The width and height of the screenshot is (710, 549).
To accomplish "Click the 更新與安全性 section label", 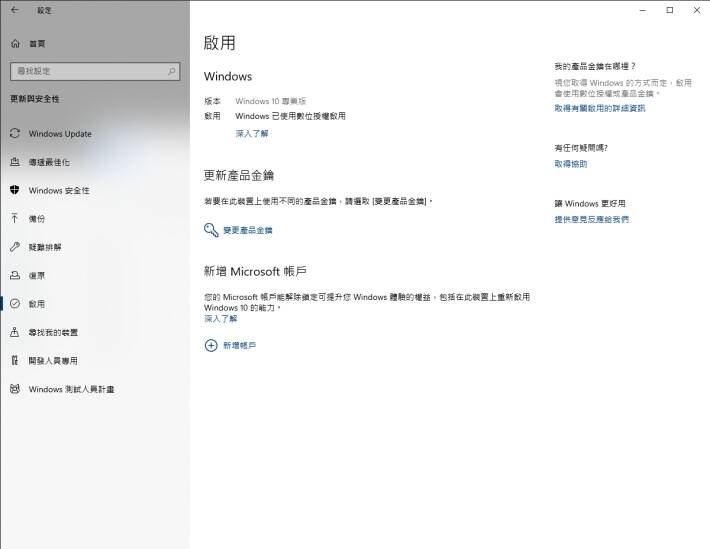I will coord(35,99).
